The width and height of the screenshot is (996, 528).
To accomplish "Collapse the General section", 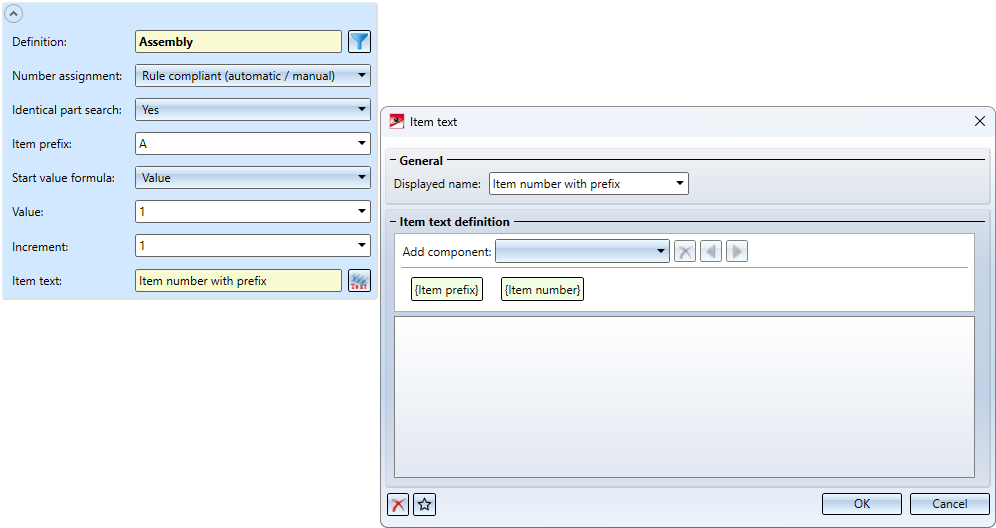I will (x=393, y=161).
